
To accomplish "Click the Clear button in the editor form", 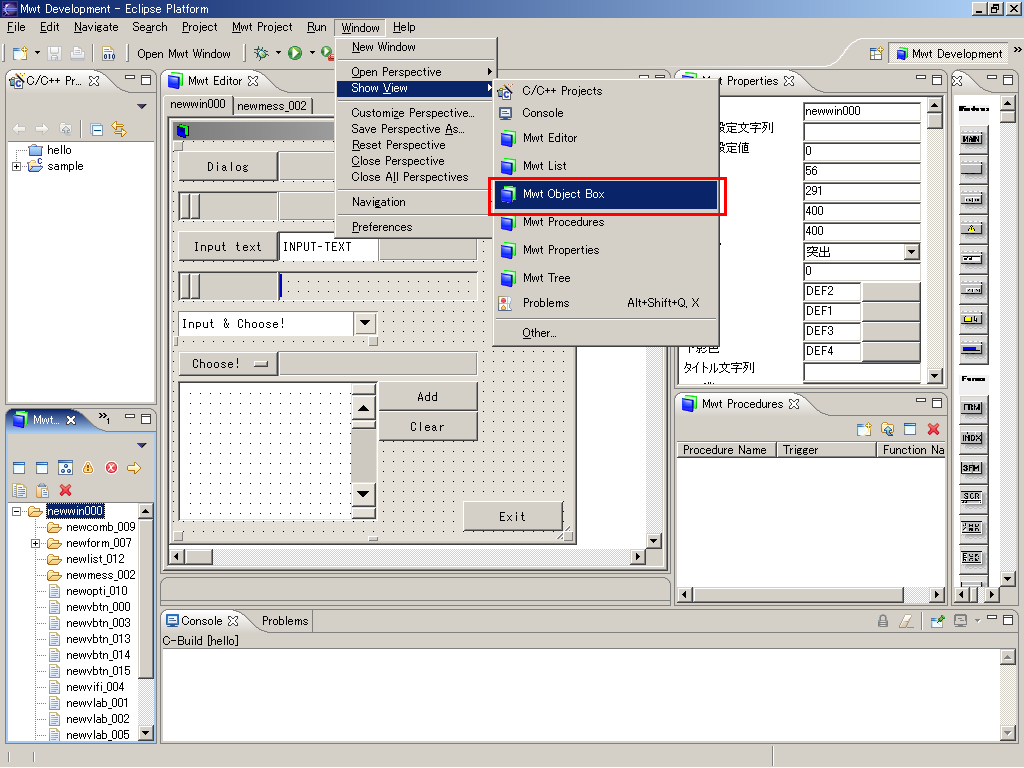I will [428, 426].
